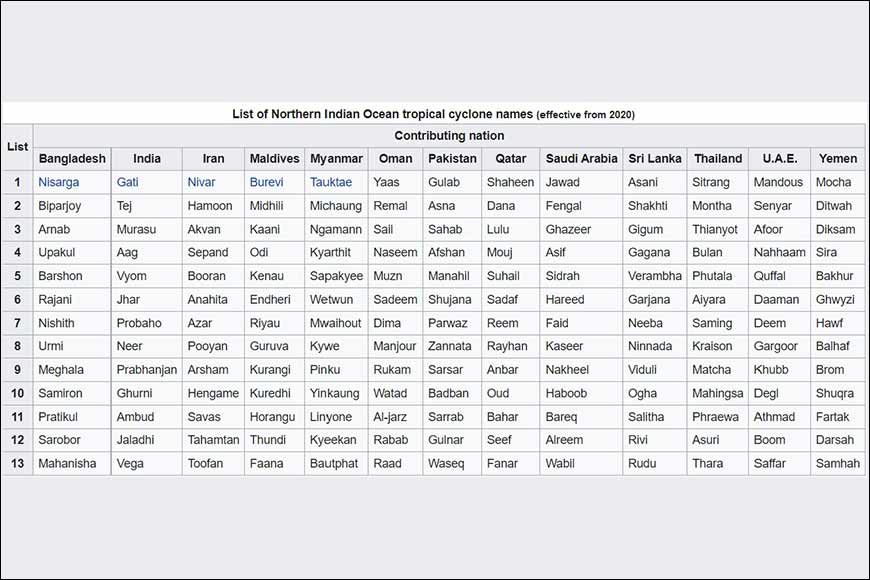This screenshot has width=870, height=580.
Task: Select the Saudi Arabia column header
Action: coord(581,158)
